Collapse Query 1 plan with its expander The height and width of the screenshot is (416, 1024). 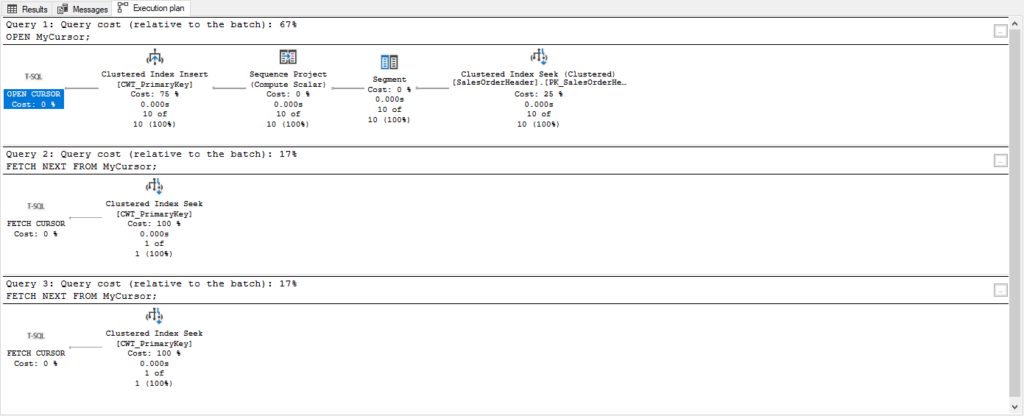pyautogui.click(x=1000, y=31)
